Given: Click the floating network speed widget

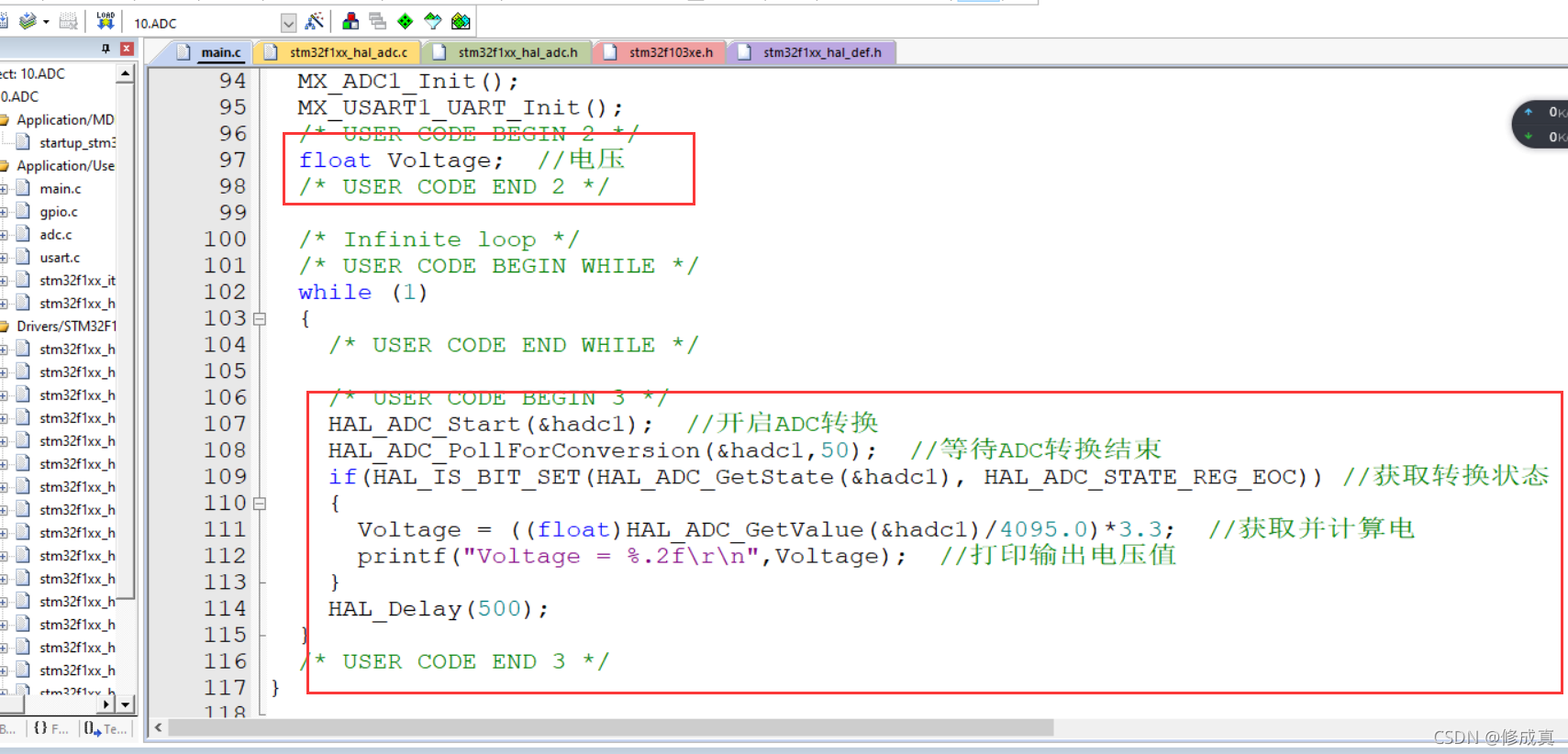Looking at the screenshot, I should tap(1541, 125).
